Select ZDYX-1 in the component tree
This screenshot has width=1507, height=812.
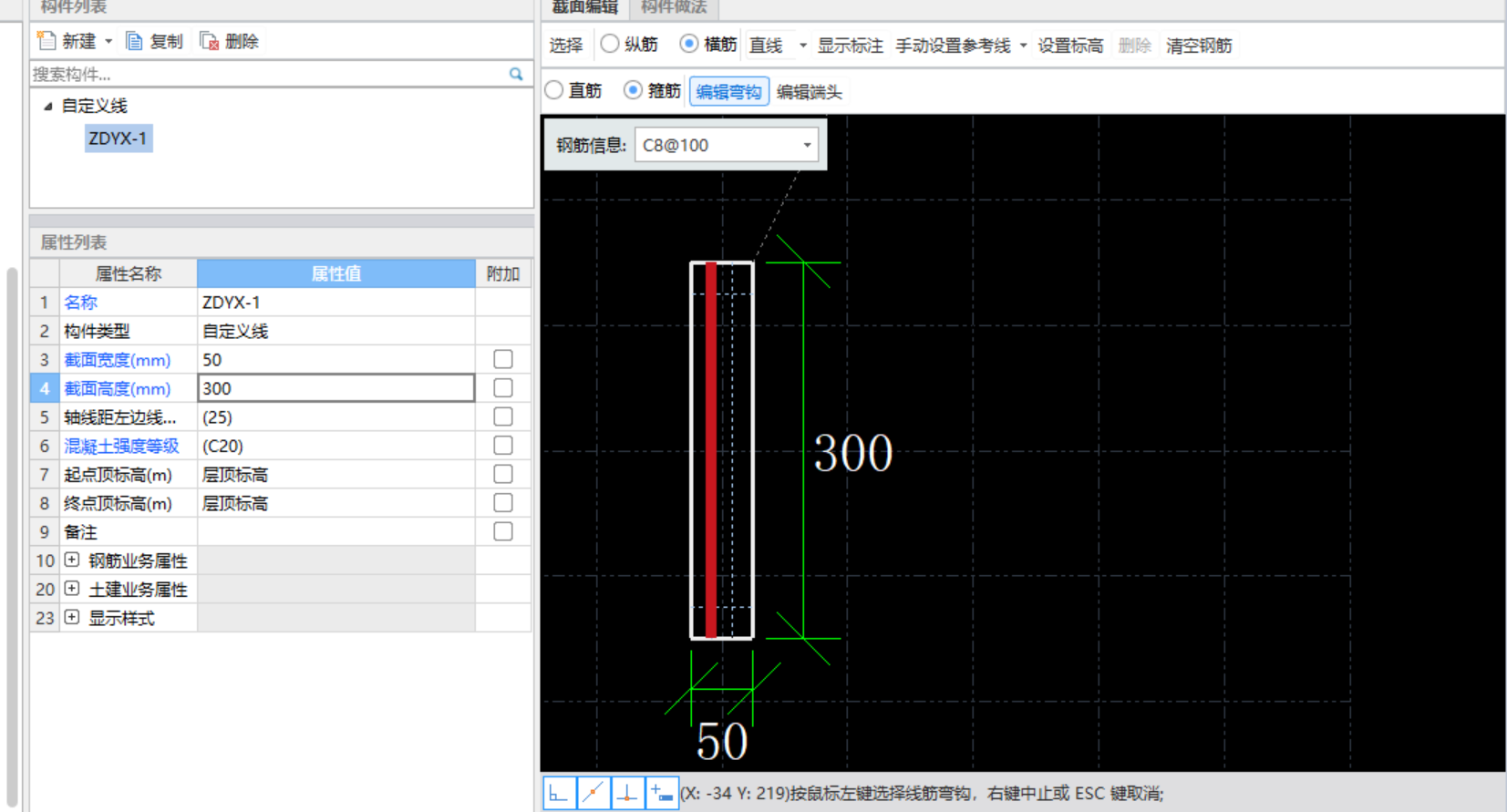[x=118, y=139]
